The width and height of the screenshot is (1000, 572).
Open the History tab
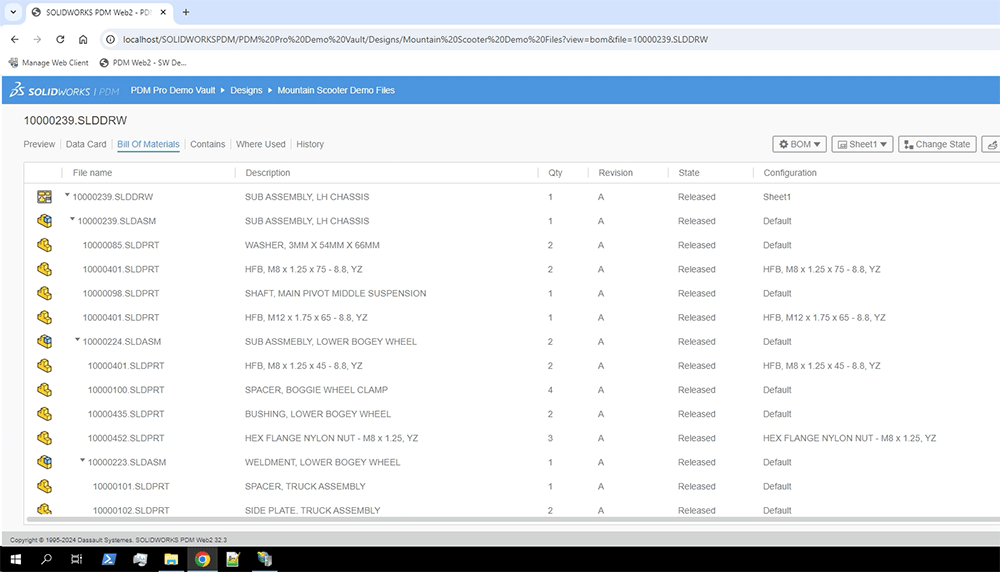pyautogui.click(x=310, y=144)
